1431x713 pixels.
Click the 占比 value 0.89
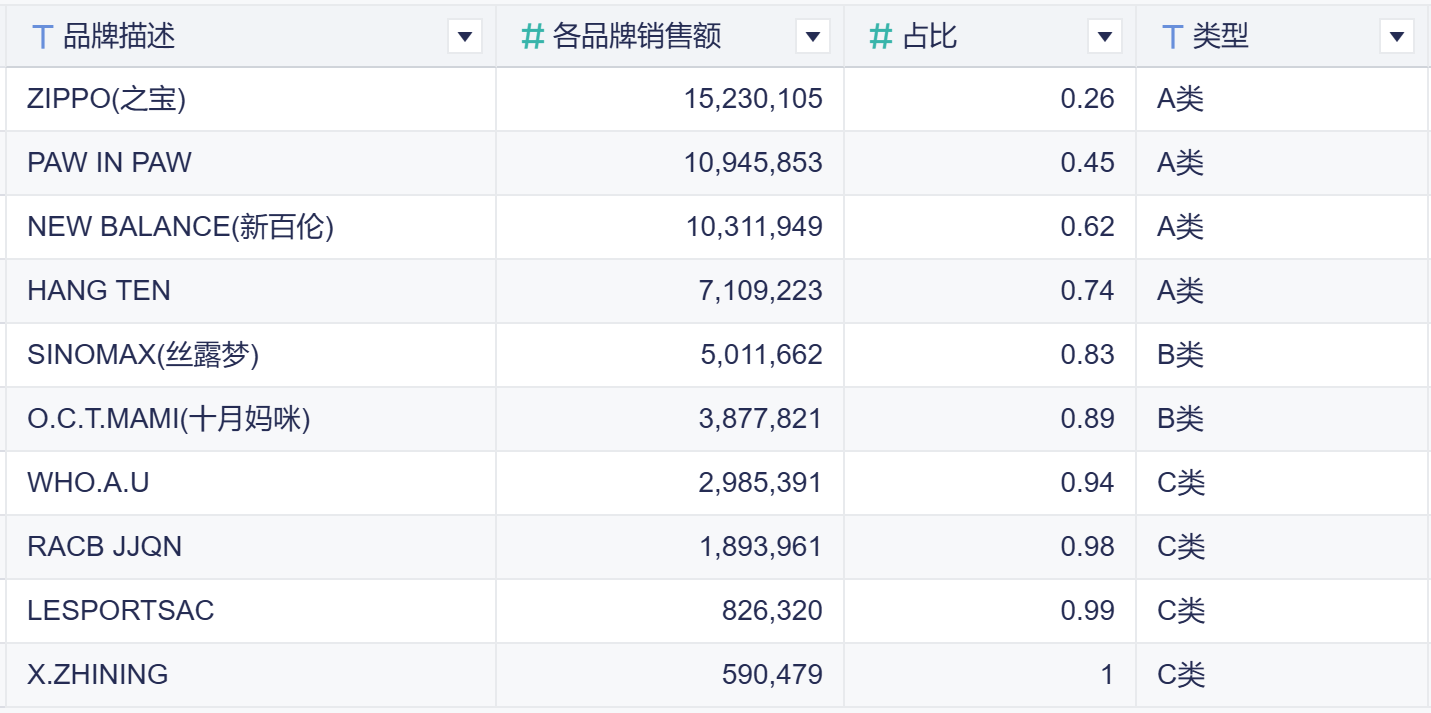[1088, 419]
